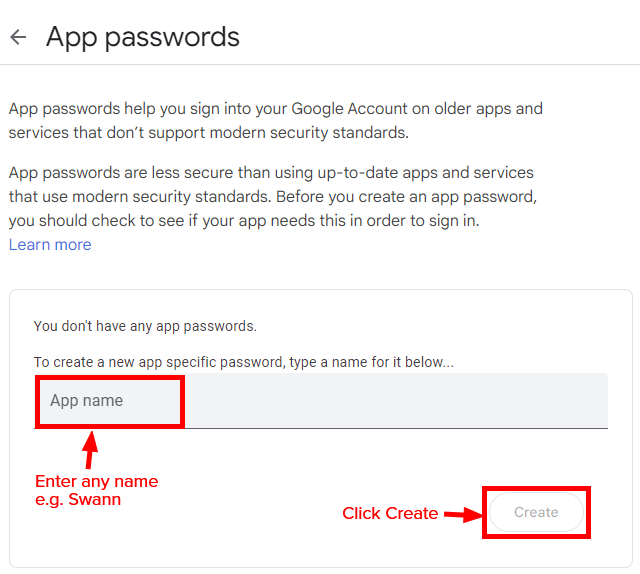
Task: Click the red upward arrow below App name
Action: pos(91,449)
